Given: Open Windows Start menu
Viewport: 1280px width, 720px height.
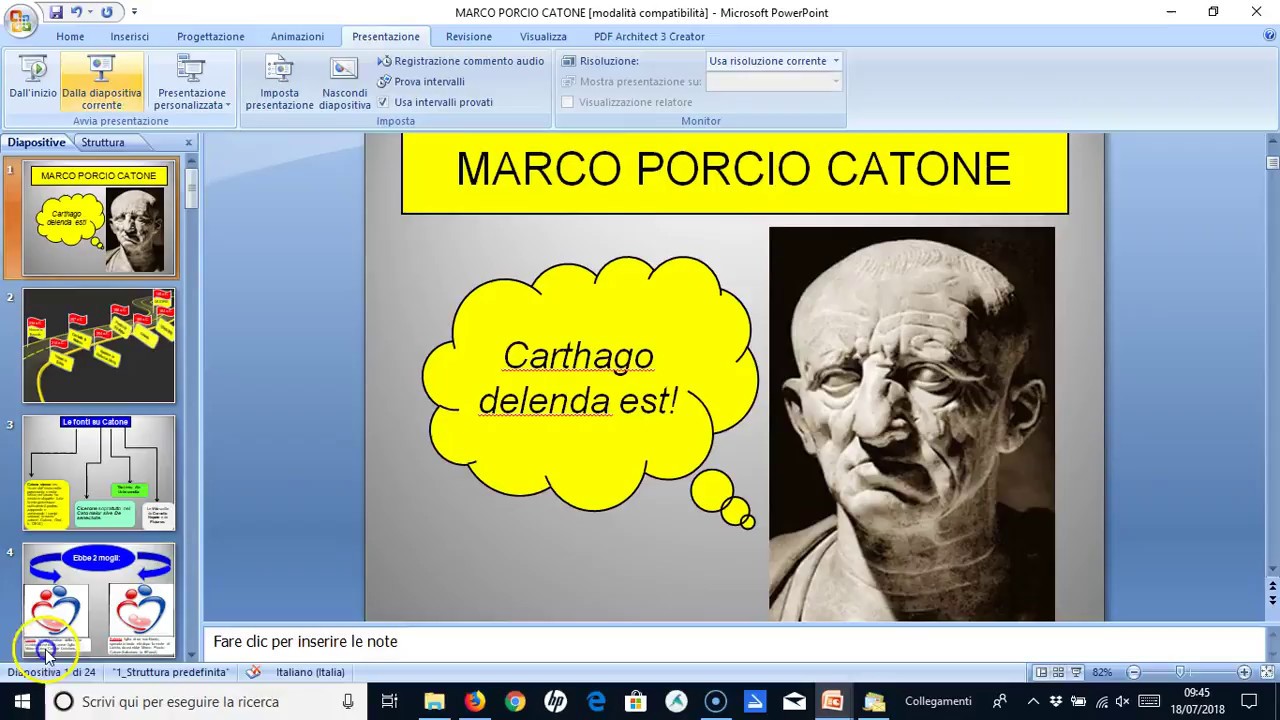Looking at the screenshot, I should 22,701.
